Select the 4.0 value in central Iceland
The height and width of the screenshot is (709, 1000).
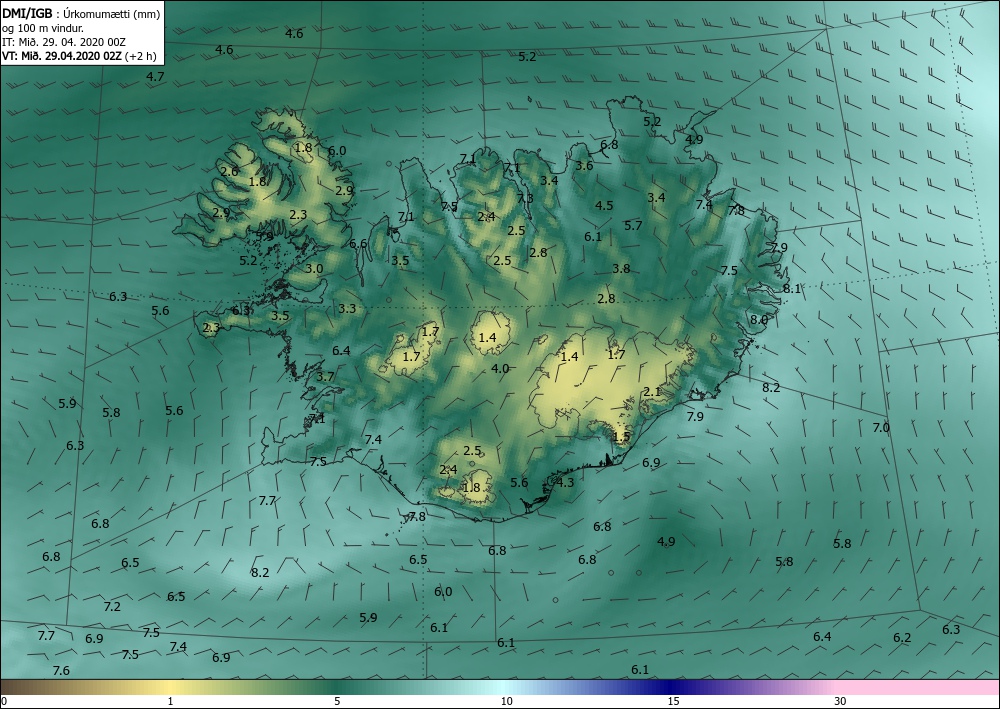[501, 369]
